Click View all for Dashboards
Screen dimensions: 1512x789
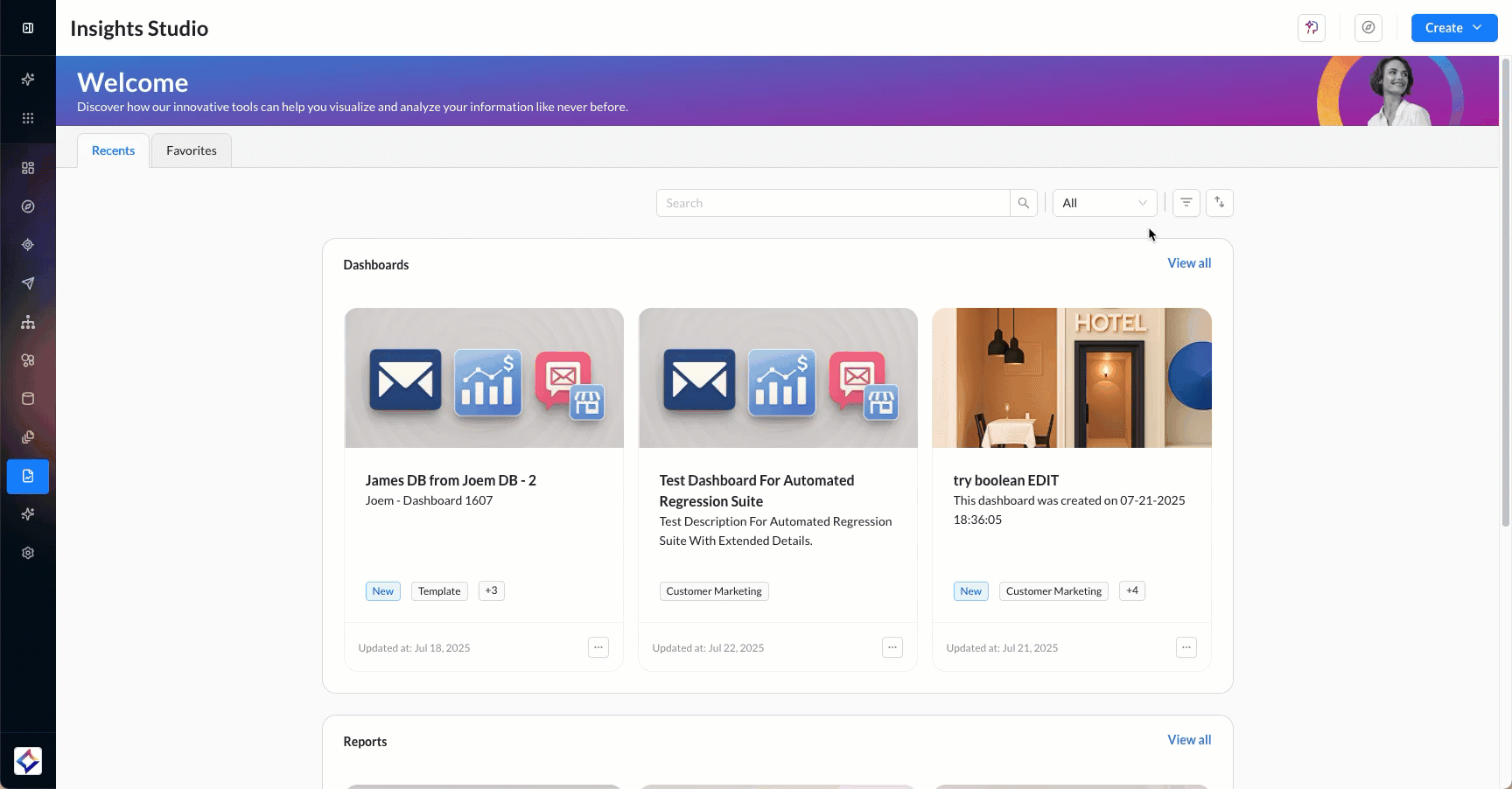(x=1188, y=263)
